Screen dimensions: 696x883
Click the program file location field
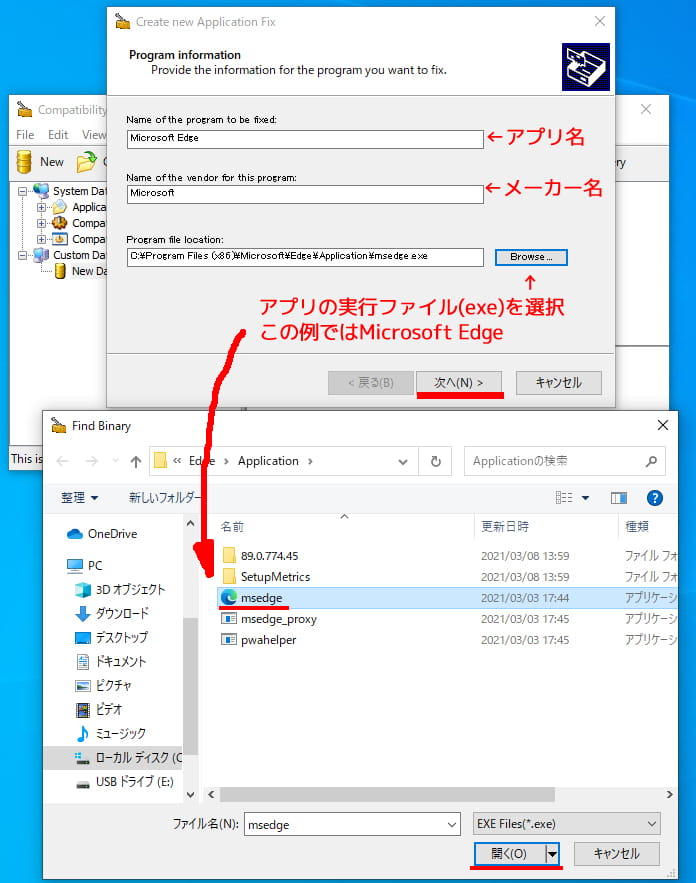tap(305, 257)
